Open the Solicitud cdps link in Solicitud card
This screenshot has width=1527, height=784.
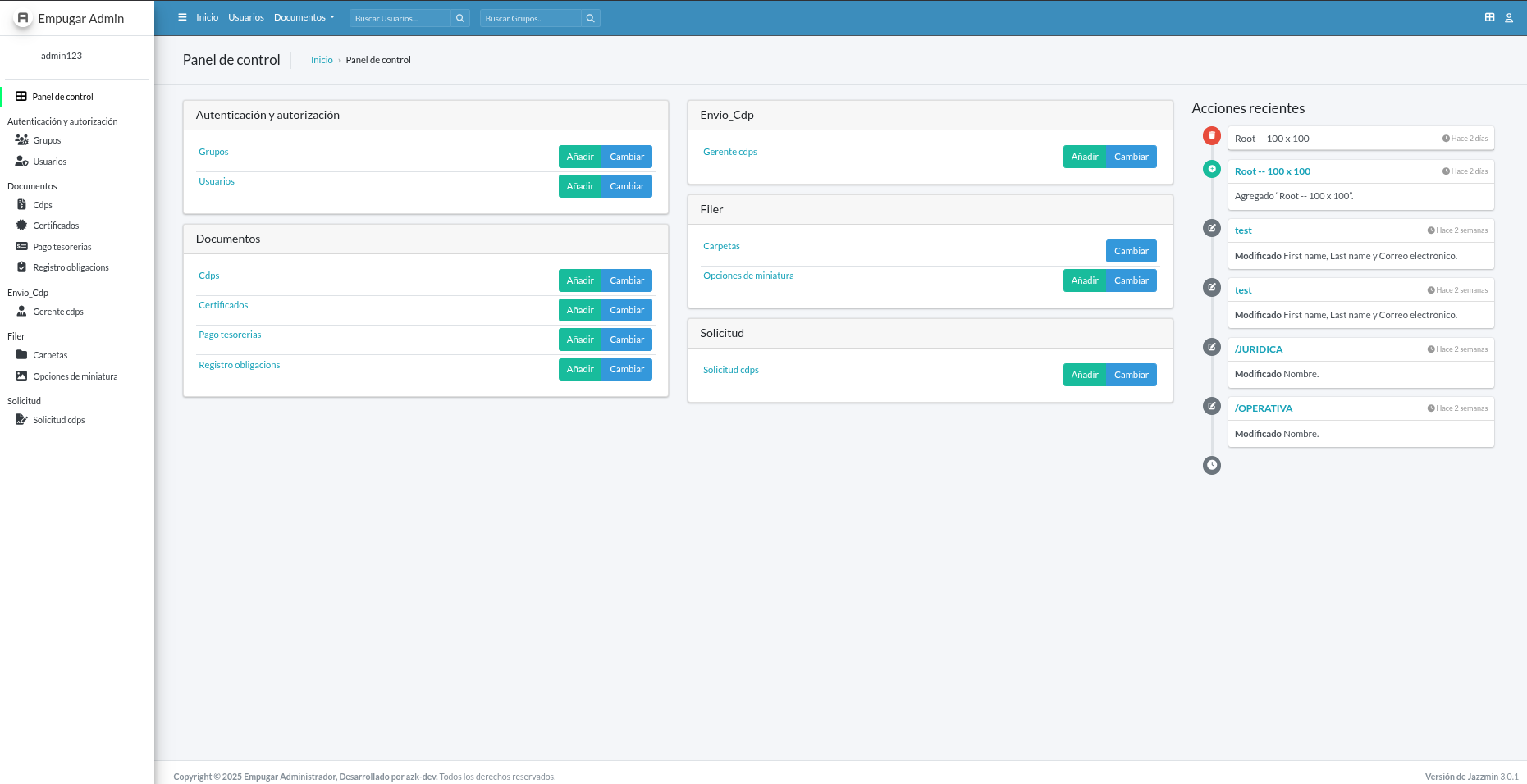730,370
